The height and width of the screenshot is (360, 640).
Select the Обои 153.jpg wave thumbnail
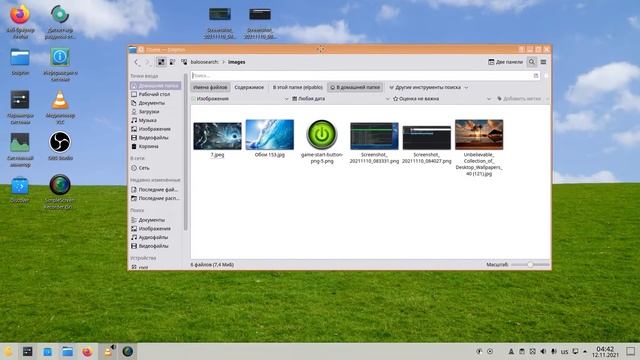click(x=269, y=135)
